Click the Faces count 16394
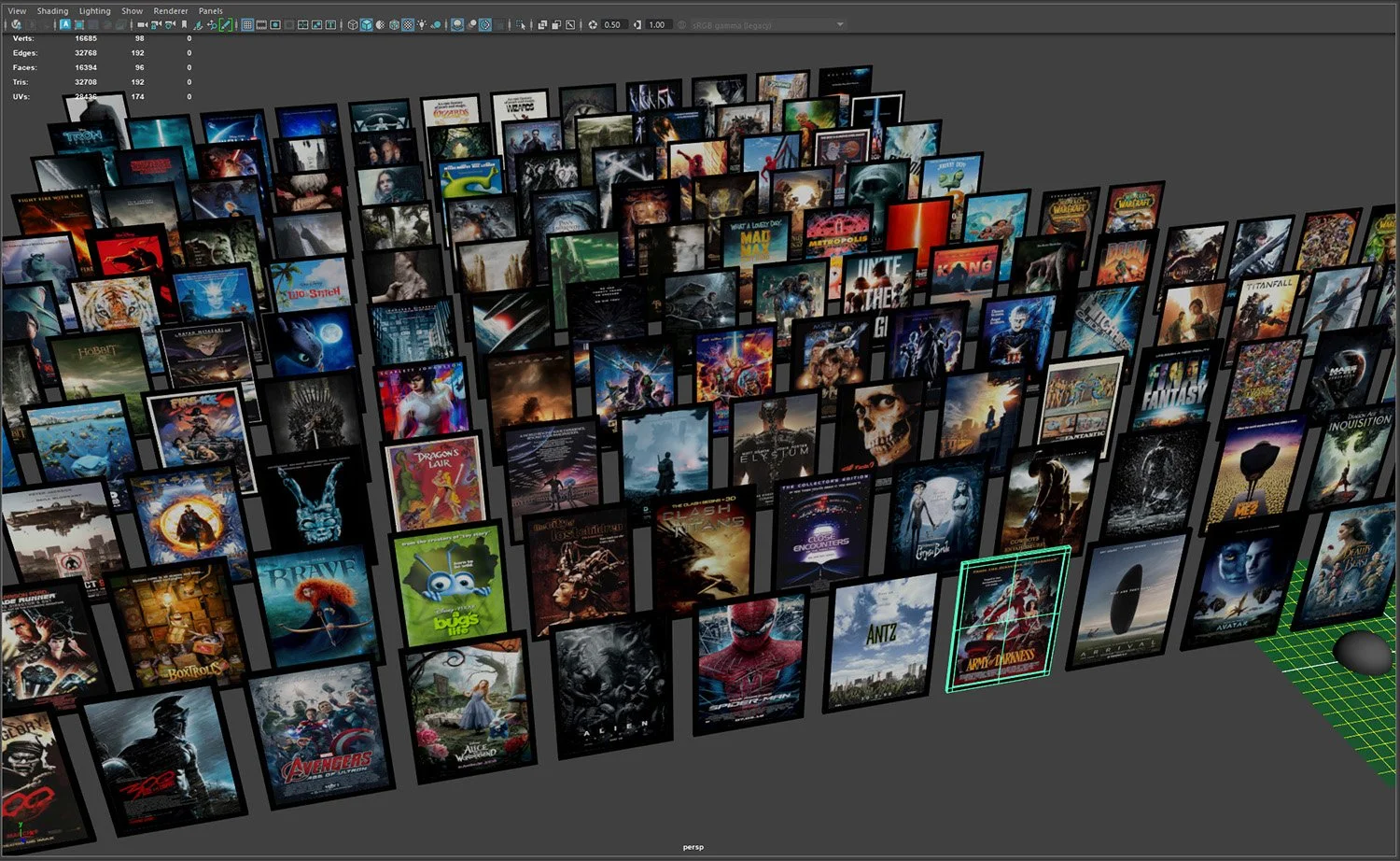This screenshot has width=1400, height=861. click(x=86, y=67)
